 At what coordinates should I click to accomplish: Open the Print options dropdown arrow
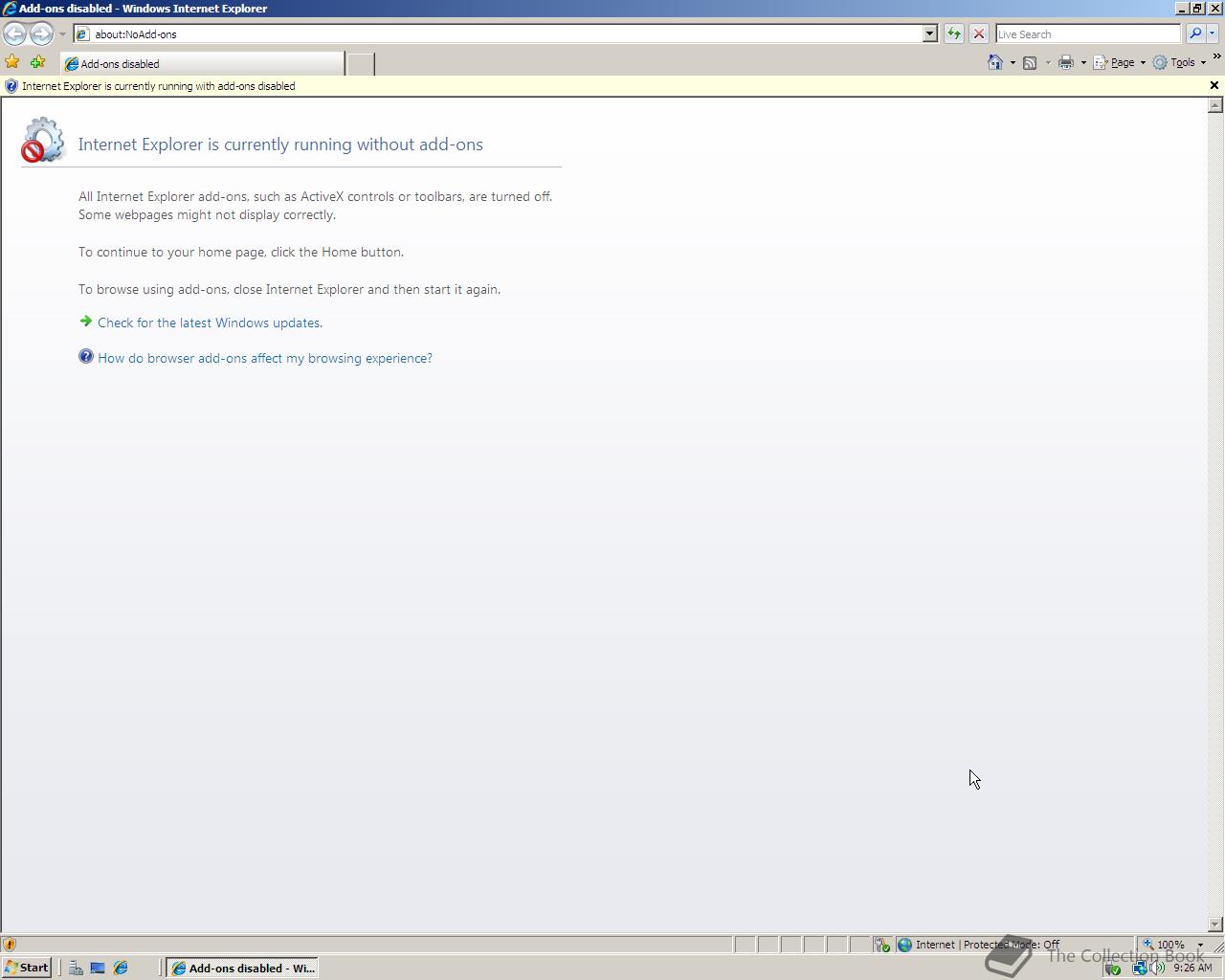pyautogui.click(x=1083, y=62)
